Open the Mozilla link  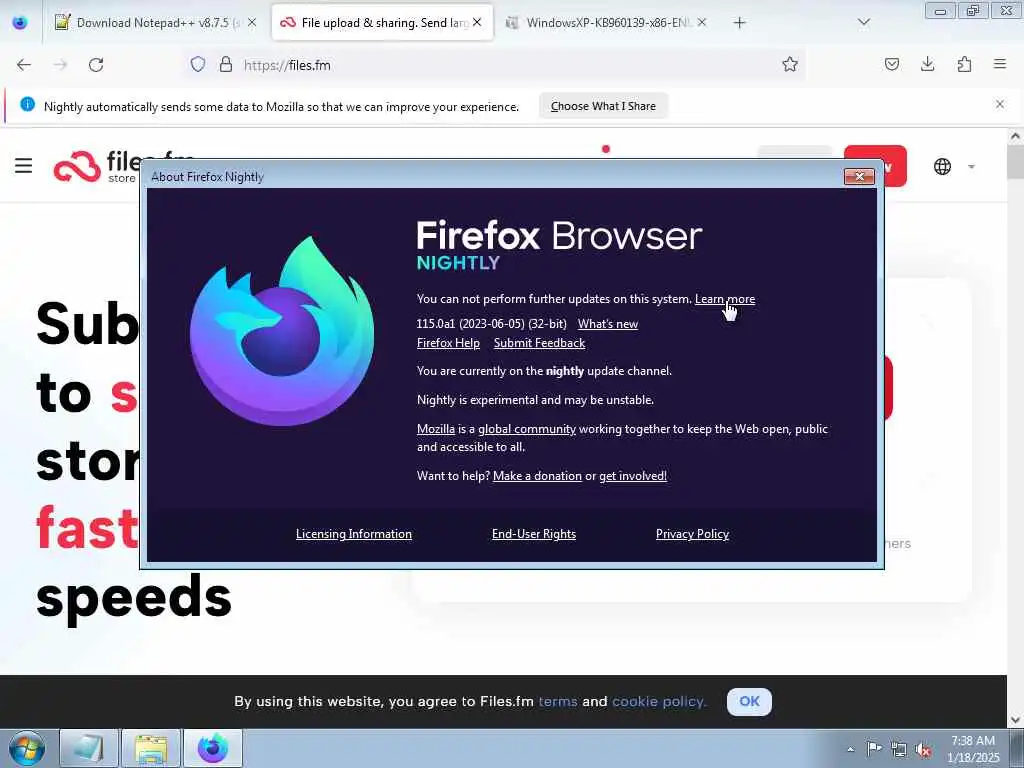436,429
